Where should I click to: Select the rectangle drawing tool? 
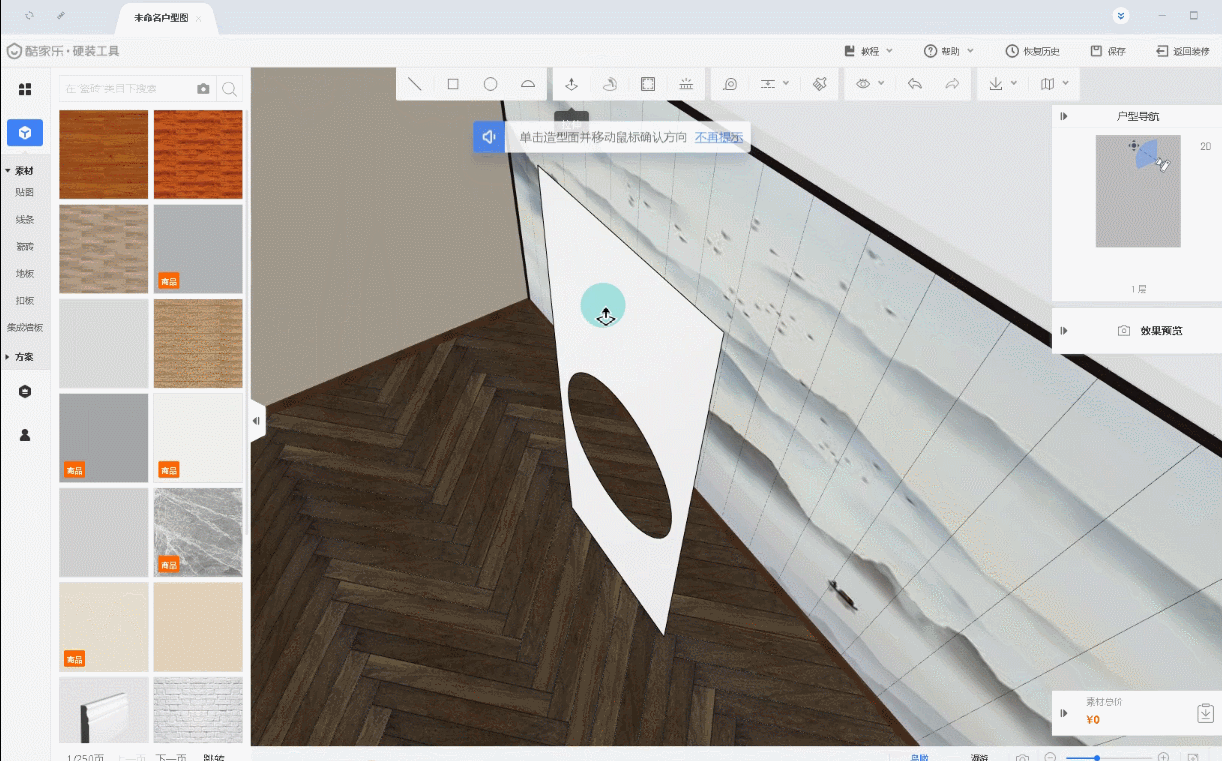(x=453, y=84)
